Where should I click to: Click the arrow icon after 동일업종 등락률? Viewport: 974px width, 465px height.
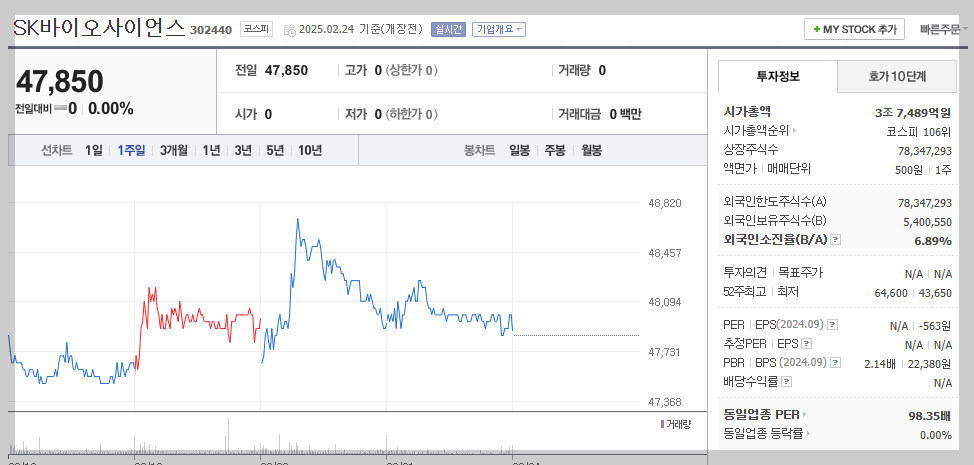click(809, 433)
